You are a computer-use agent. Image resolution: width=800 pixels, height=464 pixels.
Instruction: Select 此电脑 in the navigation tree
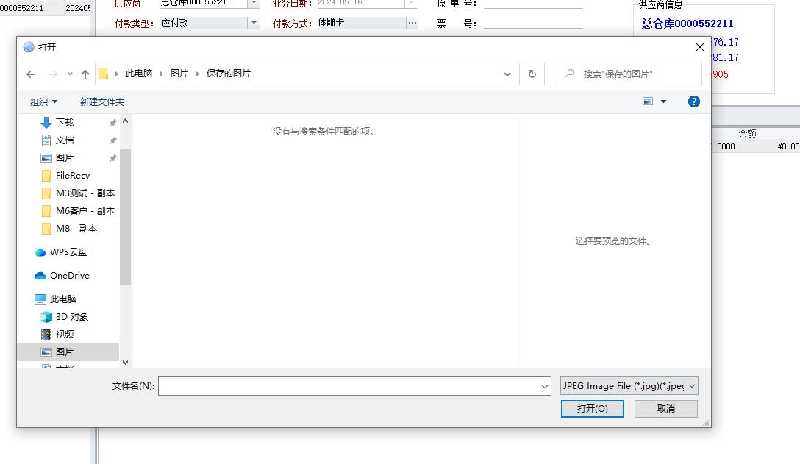64,299
